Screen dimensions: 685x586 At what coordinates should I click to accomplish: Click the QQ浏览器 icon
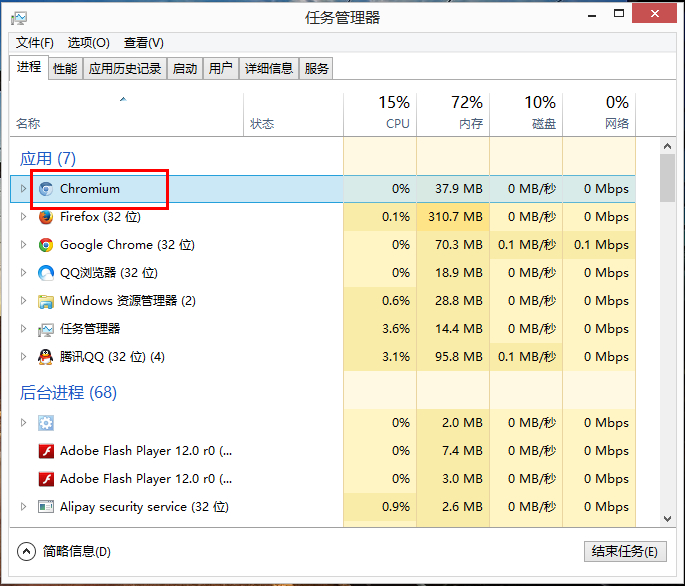coord(46,273)
